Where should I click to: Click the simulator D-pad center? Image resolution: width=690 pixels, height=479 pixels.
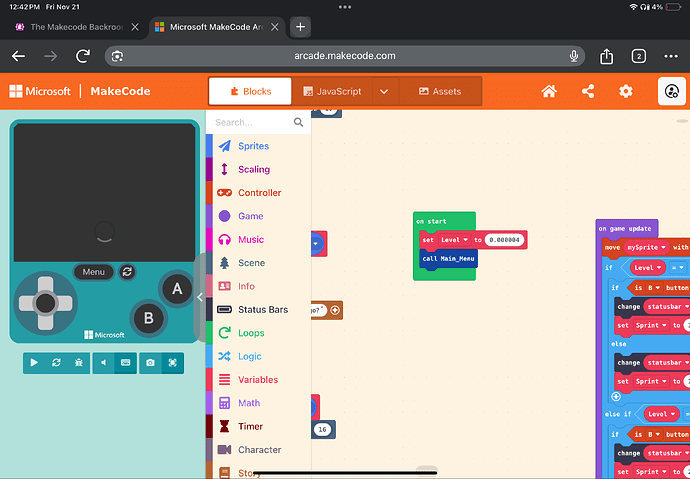click(45, 303)
